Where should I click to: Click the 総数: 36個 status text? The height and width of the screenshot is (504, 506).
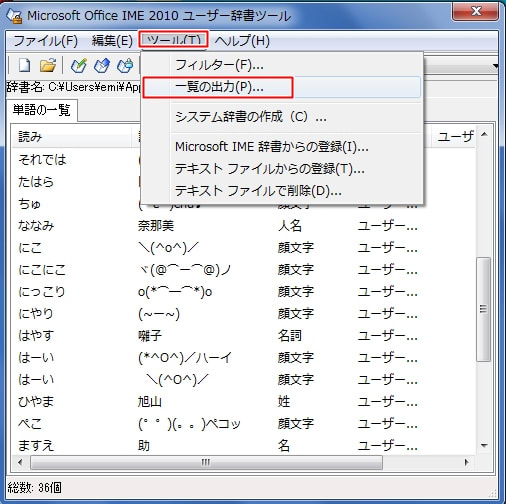(x=34, y=488)
